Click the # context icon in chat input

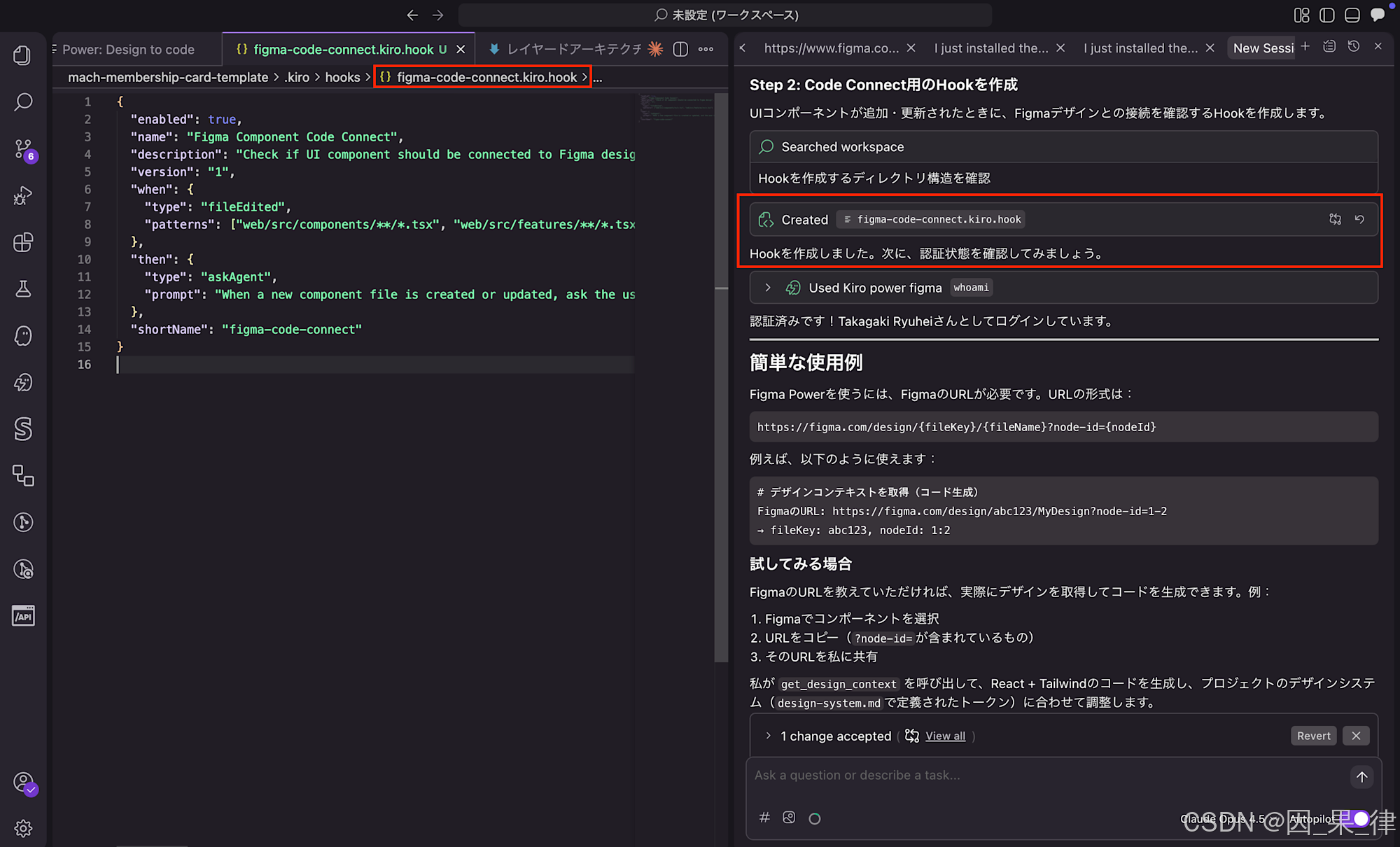click(764, 818)
